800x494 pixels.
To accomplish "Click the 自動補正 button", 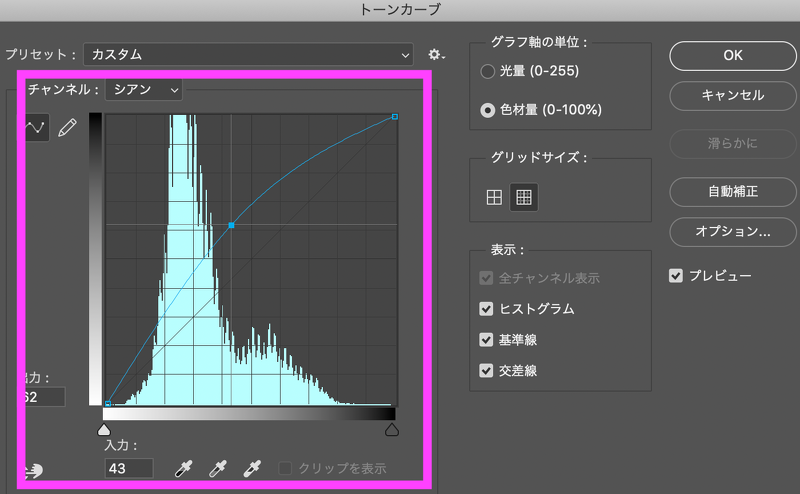I will [x=732, y=189].
